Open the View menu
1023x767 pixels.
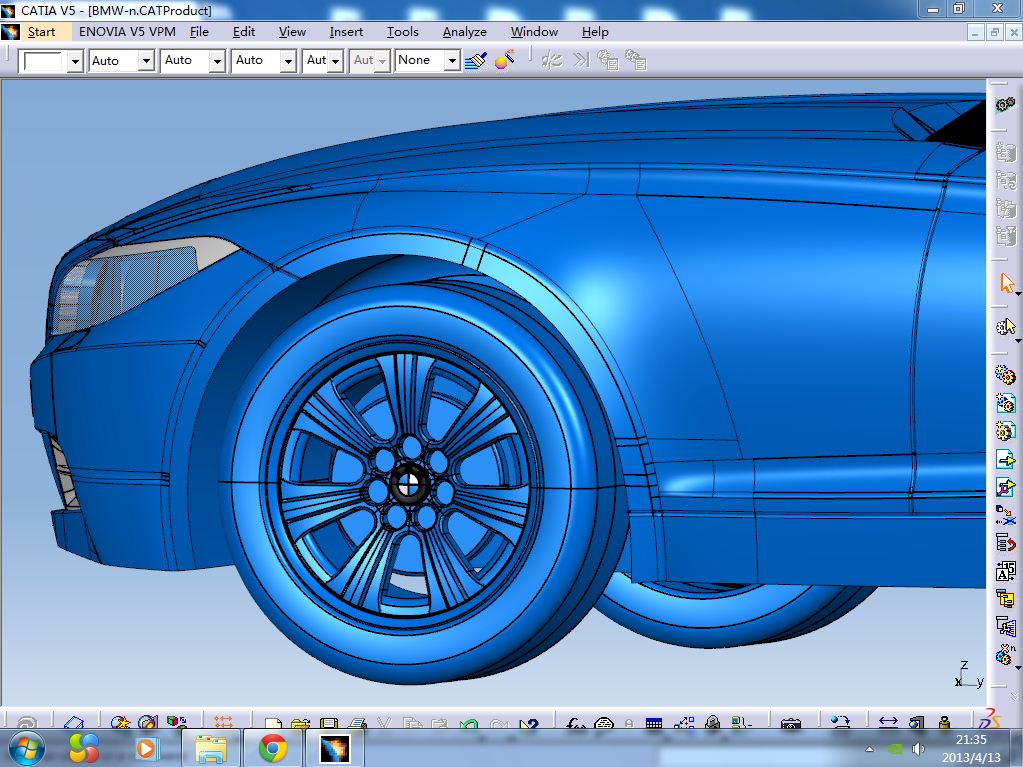tap(292, 31)
